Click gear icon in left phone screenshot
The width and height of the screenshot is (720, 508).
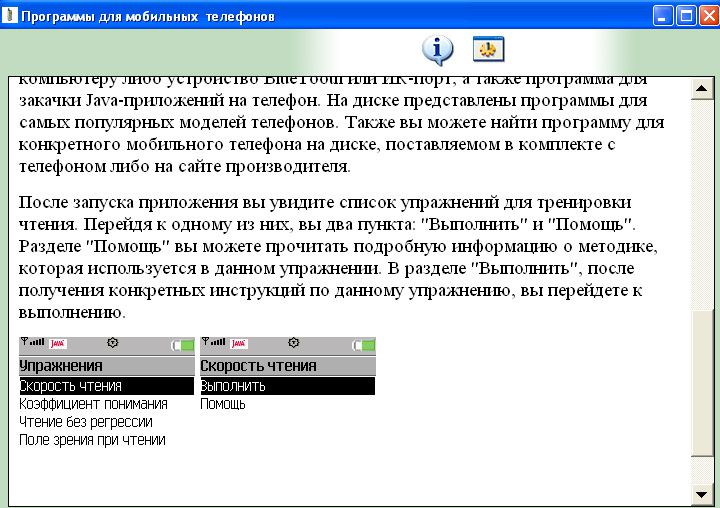112,343
